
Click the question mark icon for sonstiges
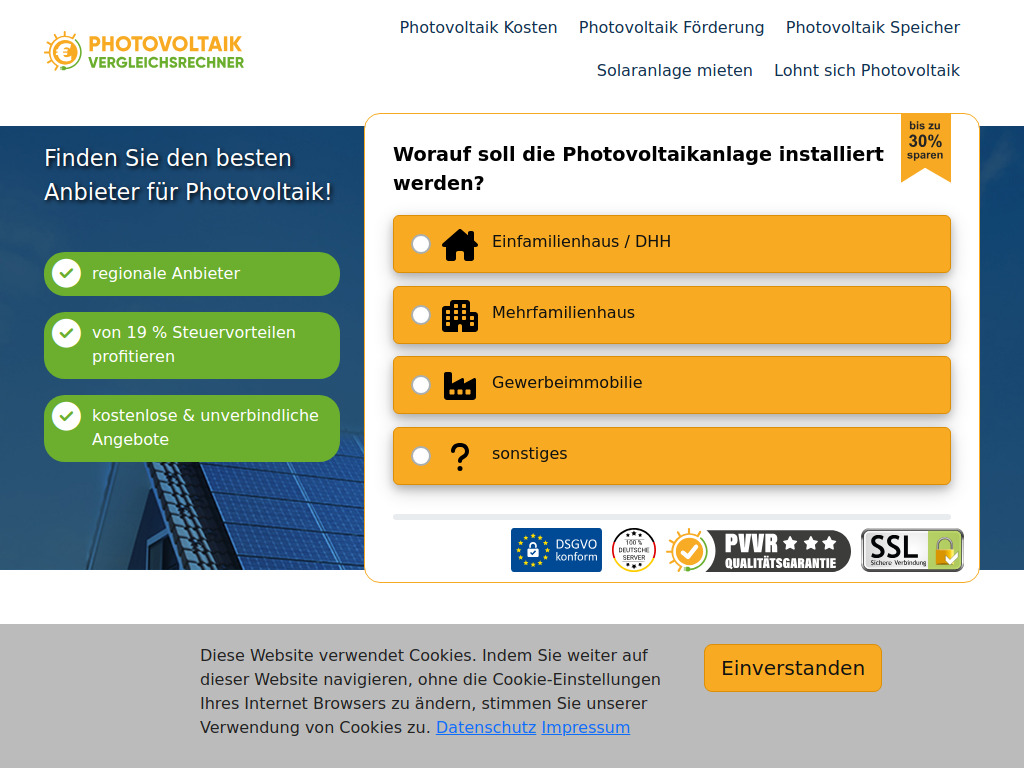[x=459, y=455]
